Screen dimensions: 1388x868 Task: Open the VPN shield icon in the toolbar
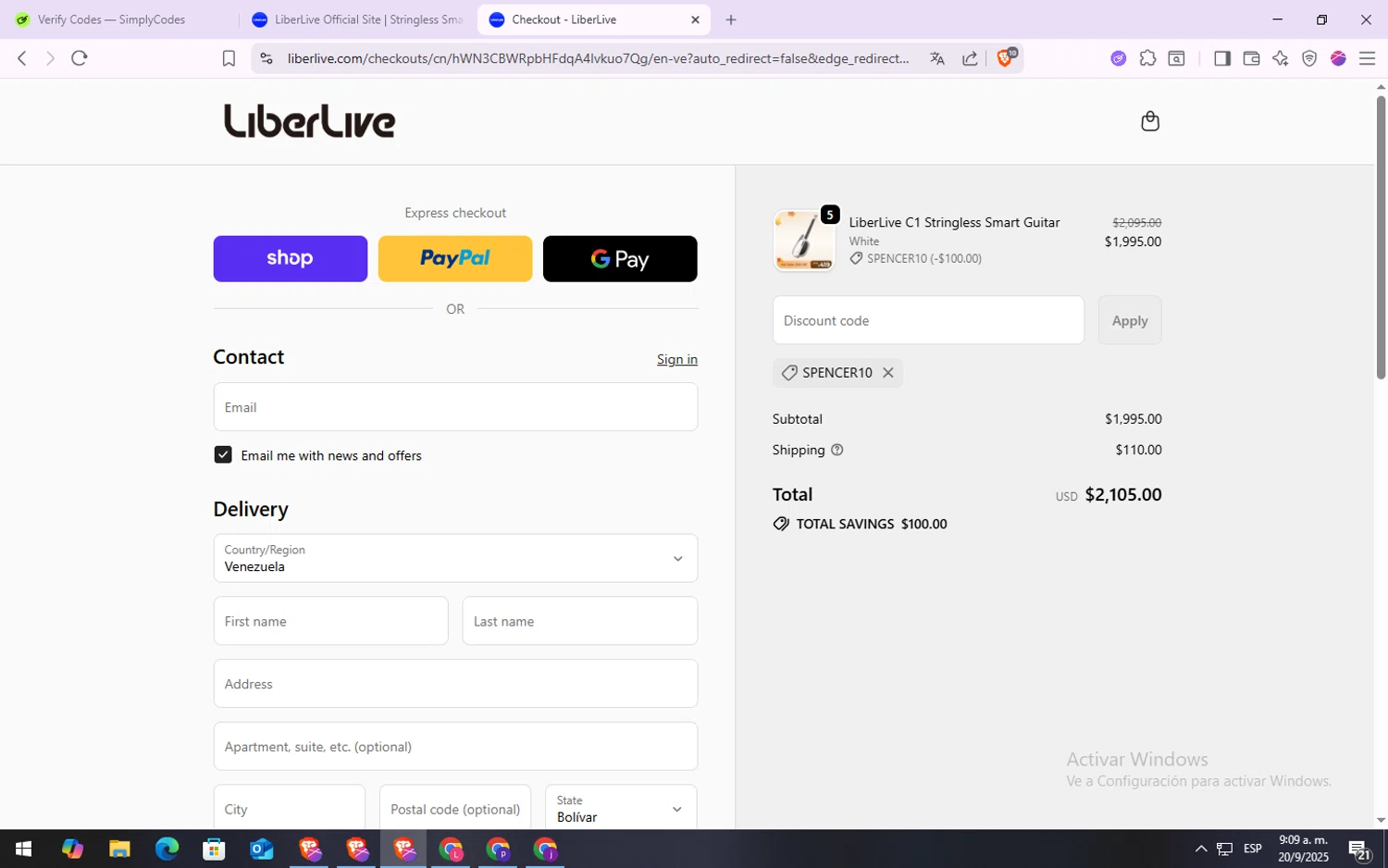(x=1309, y=58)
